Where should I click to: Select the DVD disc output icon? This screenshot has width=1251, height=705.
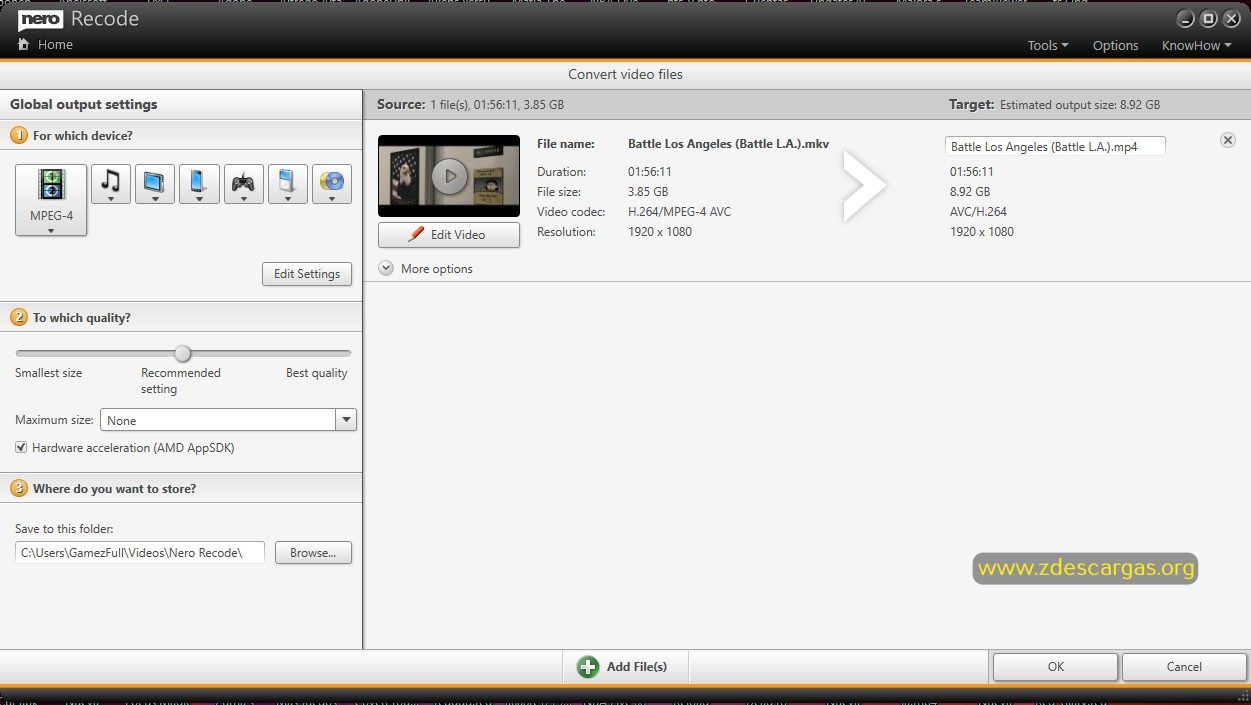(332, 184)
